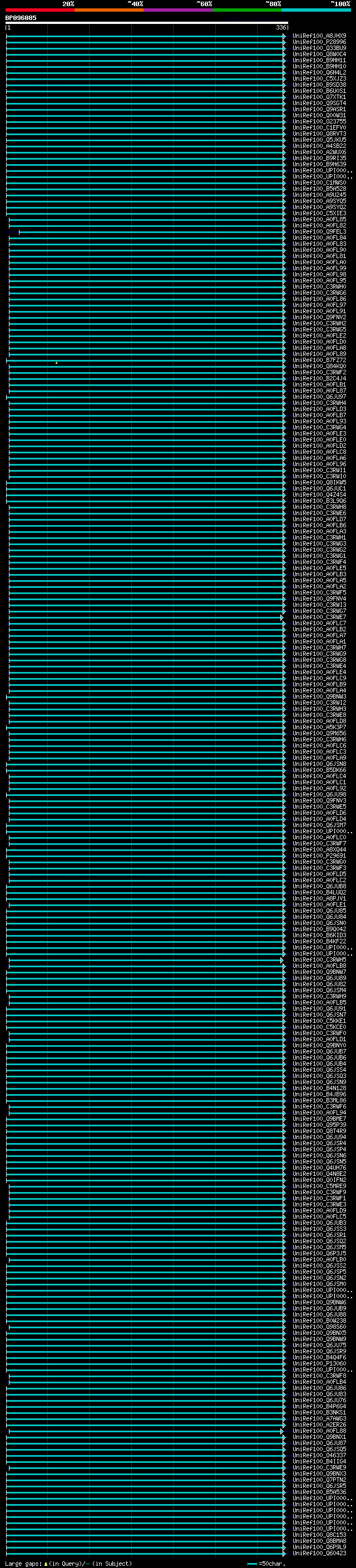Click the UniRef100_Q9BNX1 label
Image resolution: width=356 pixels, height=1568 pixels.
click(319, 1437)
